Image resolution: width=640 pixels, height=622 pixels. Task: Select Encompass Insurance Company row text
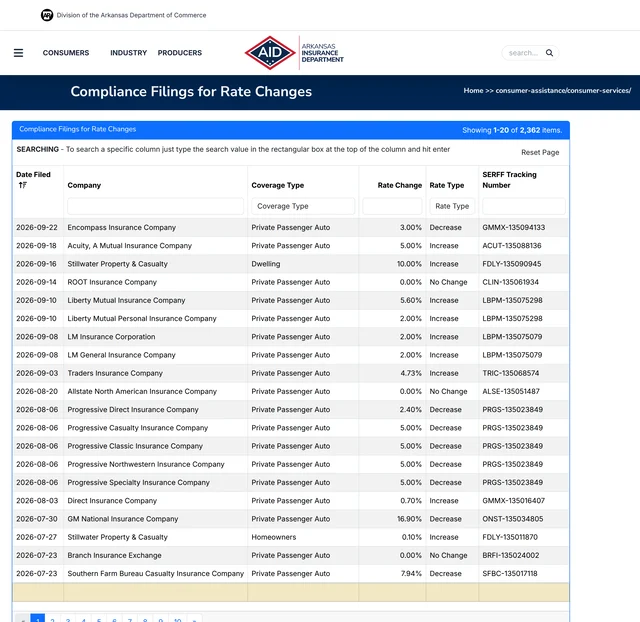(122, 227)
